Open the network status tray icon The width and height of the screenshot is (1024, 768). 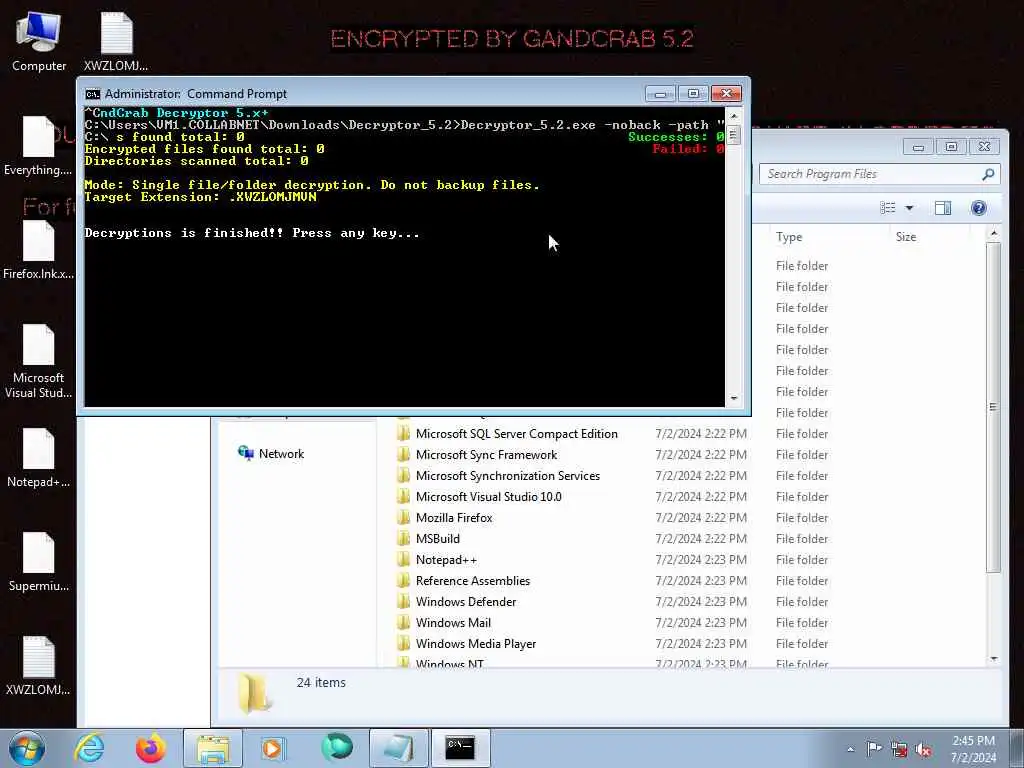(x=899, y=749)
